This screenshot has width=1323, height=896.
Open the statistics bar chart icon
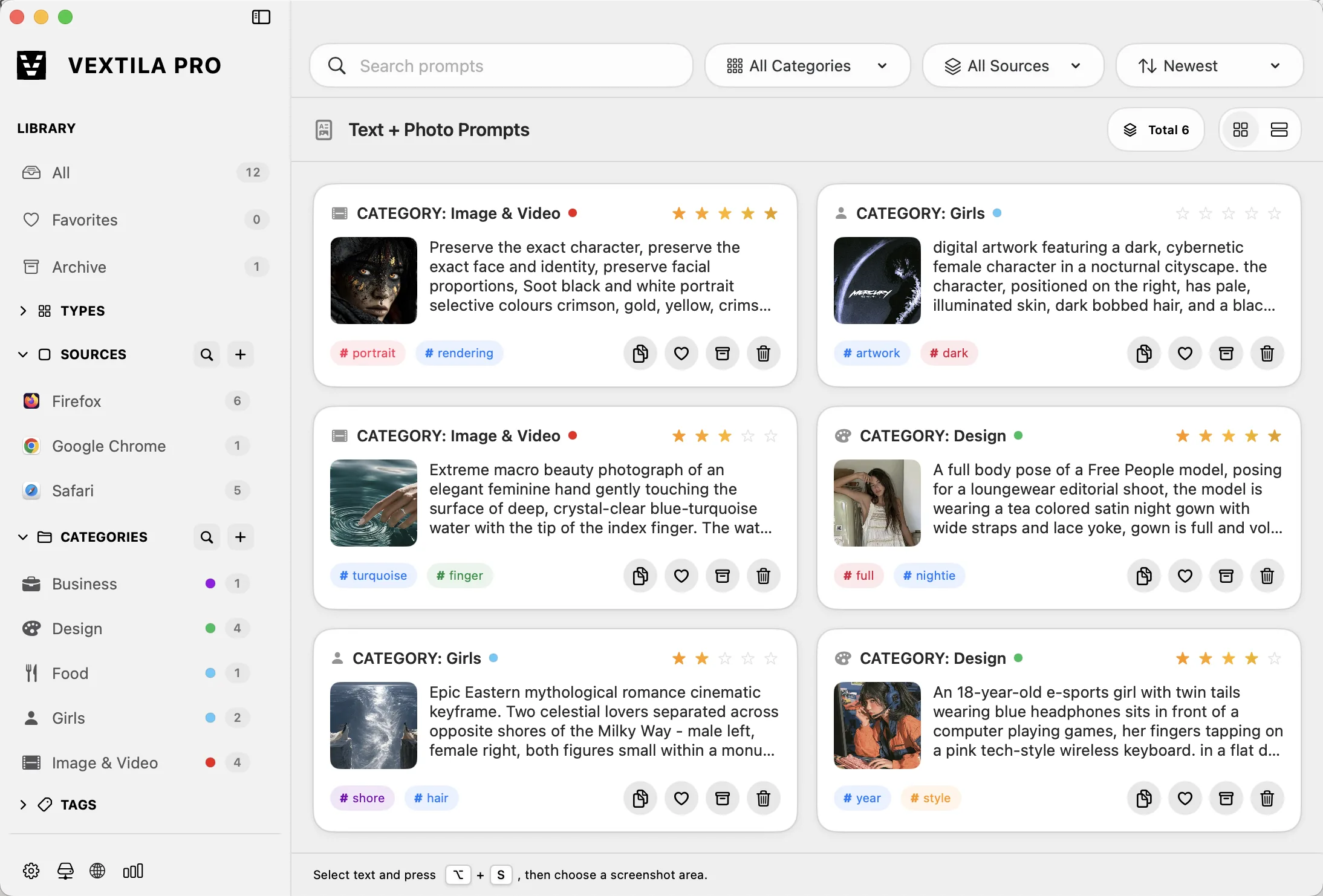click(133, 871)
